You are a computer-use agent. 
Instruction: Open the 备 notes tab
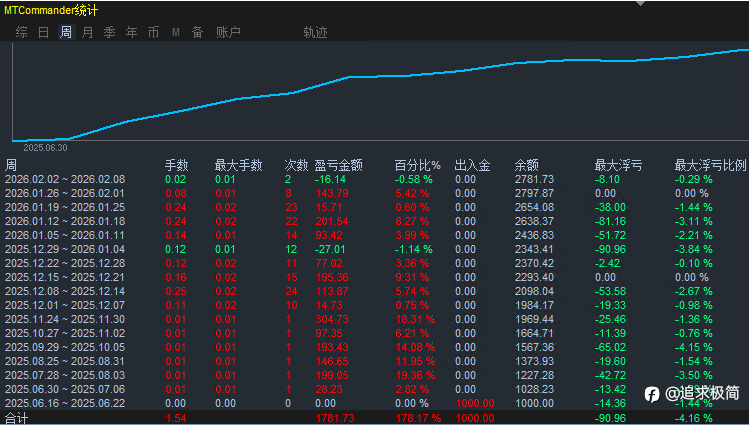(197, 32)
